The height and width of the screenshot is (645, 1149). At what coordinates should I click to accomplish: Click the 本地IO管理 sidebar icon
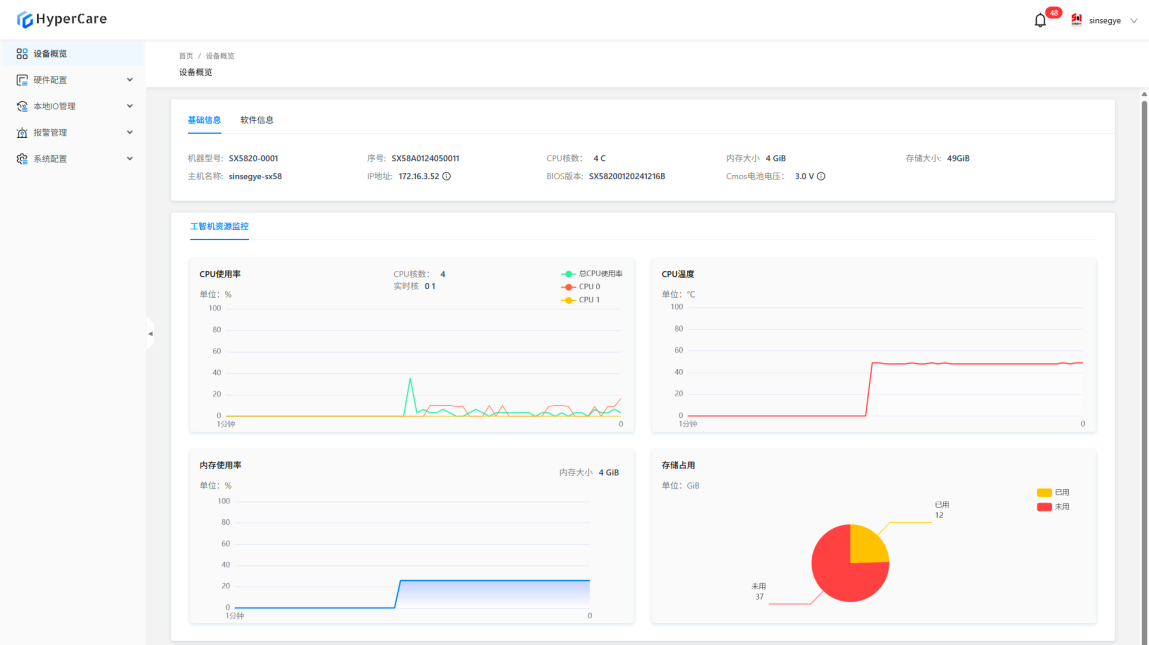[22, 106]
